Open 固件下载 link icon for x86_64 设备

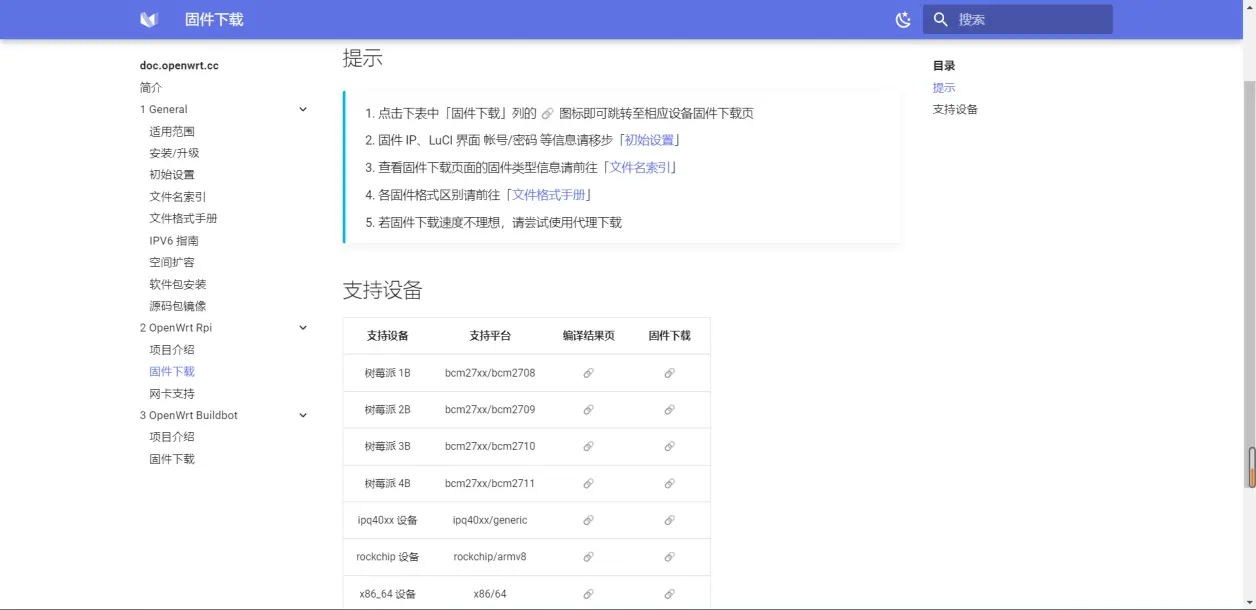click(669, 594)
